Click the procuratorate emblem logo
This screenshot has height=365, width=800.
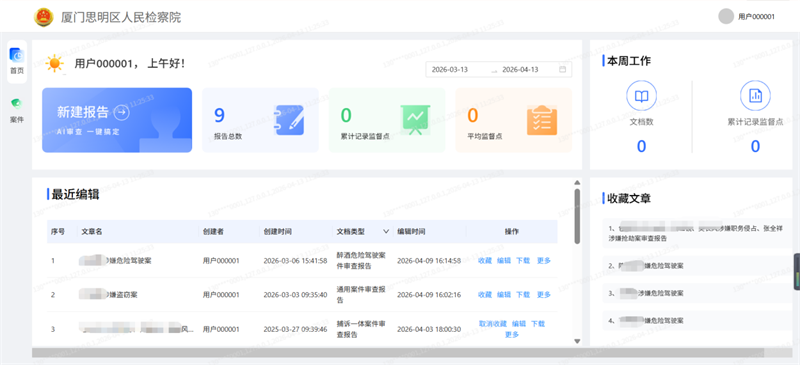click(x=43, y=17)
